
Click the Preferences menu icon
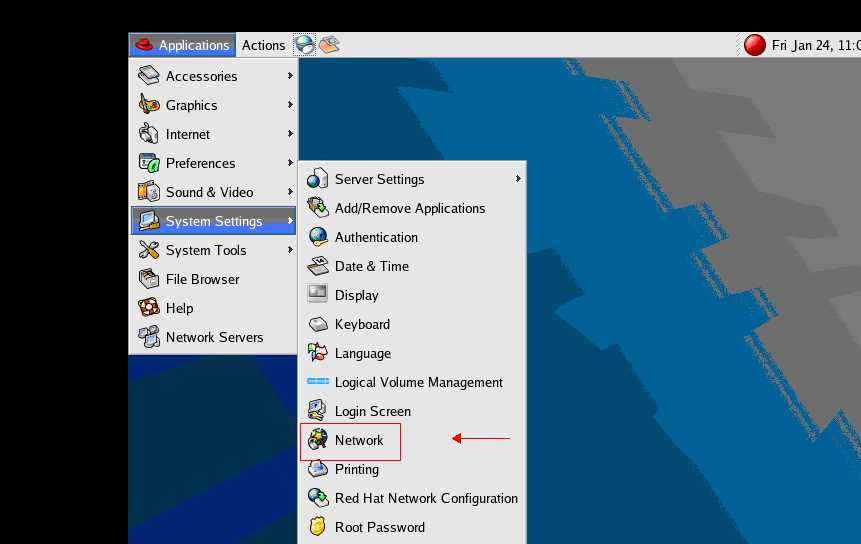[x=148, y=163]
